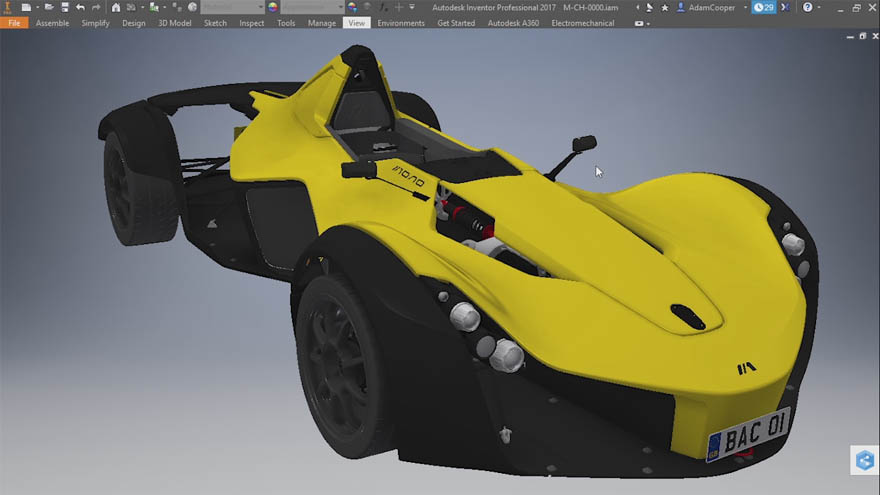Switch to the Manage tab
Viewport: 880px width, 495px height.
pos(322,23)
